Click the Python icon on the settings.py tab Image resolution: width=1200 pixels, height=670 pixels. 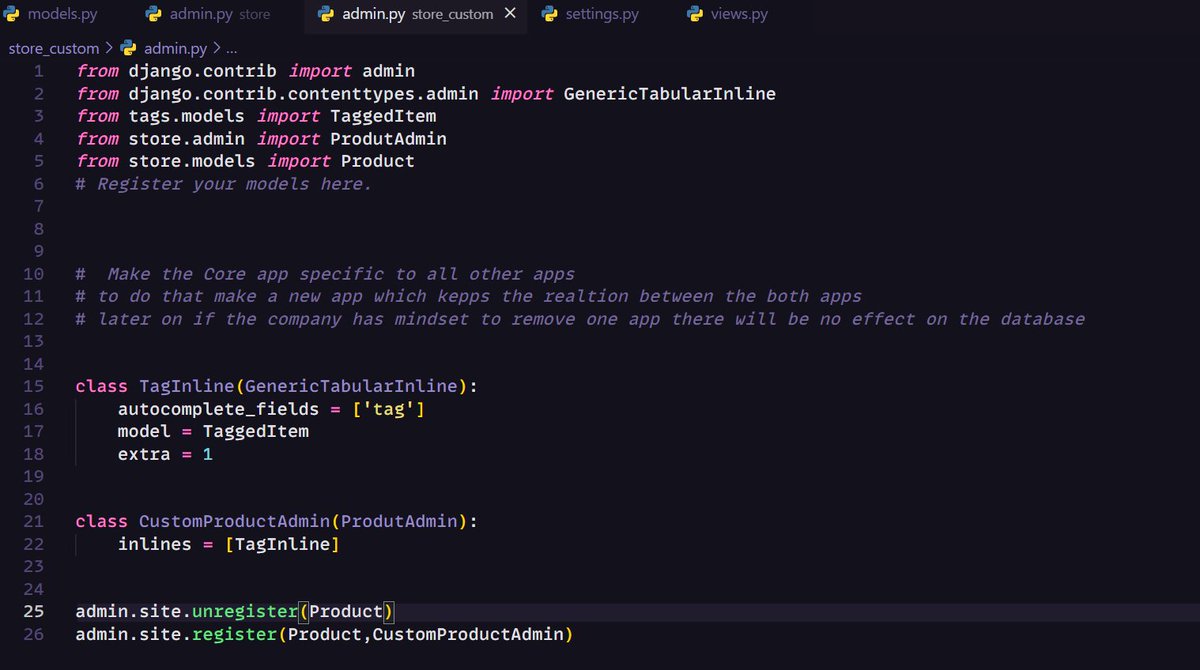tap(549, 14)
